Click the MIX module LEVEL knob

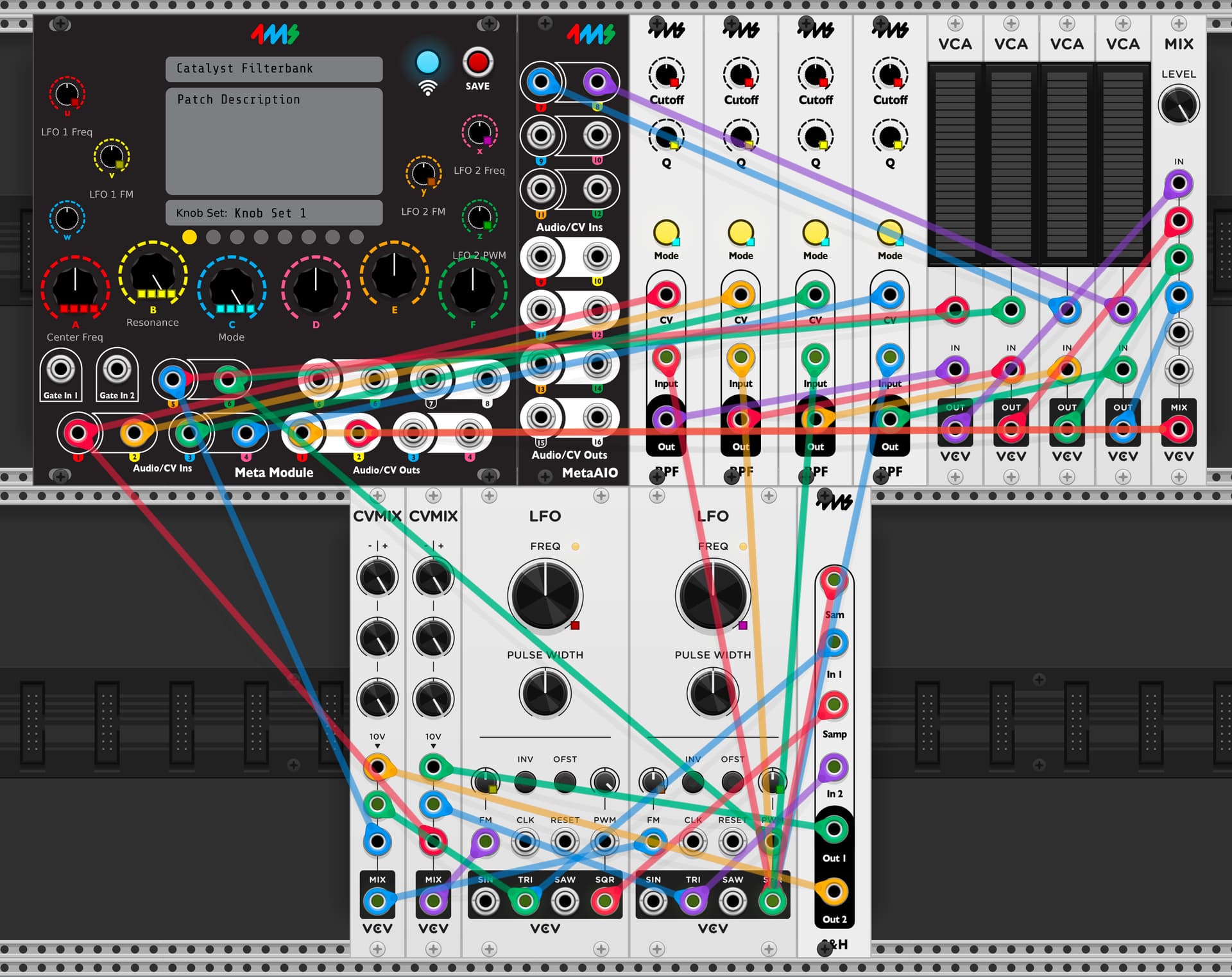tap(1178, 105)
